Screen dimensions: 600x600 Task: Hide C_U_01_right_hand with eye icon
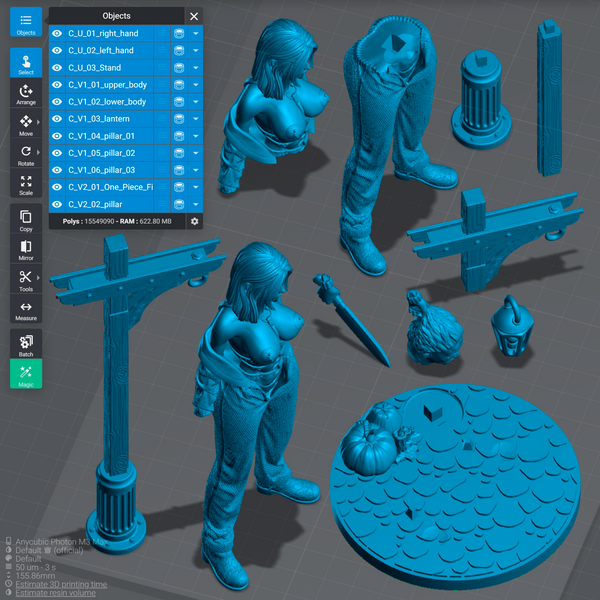[x=57, y=33]
